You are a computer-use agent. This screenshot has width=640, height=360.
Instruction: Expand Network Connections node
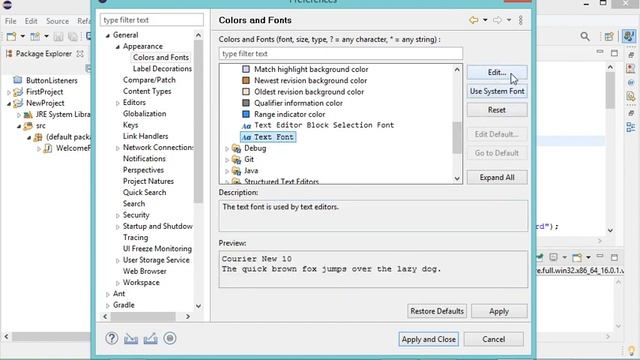tap(118, 148)
